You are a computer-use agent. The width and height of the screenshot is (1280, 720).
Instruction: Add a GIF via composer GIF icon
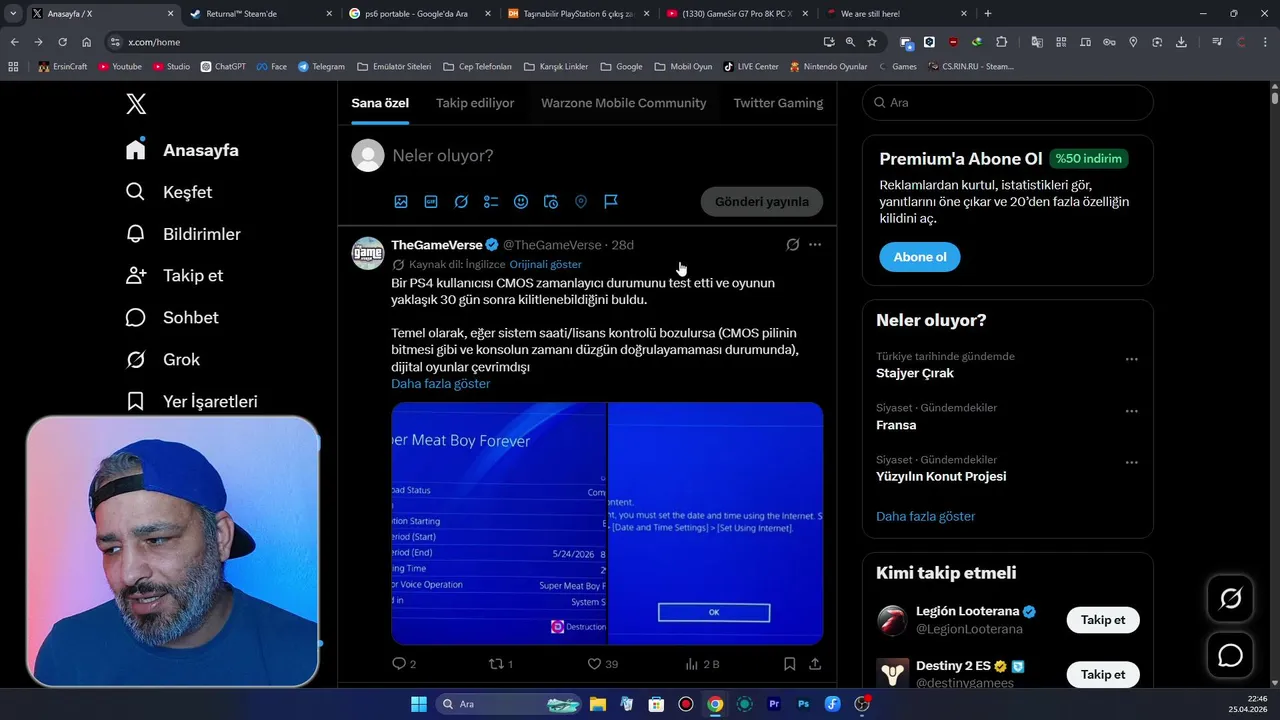coord(431,201)
